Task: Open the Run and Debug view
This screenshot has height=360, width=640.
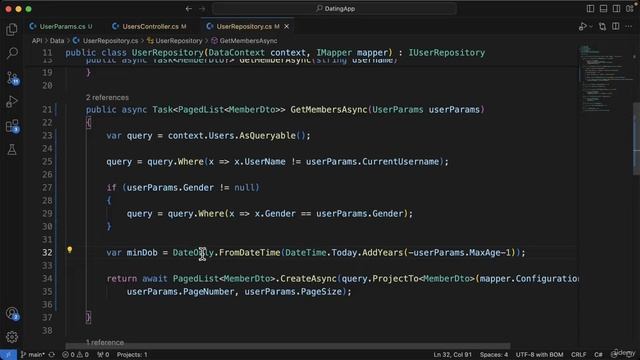Action: coord(12,102)
